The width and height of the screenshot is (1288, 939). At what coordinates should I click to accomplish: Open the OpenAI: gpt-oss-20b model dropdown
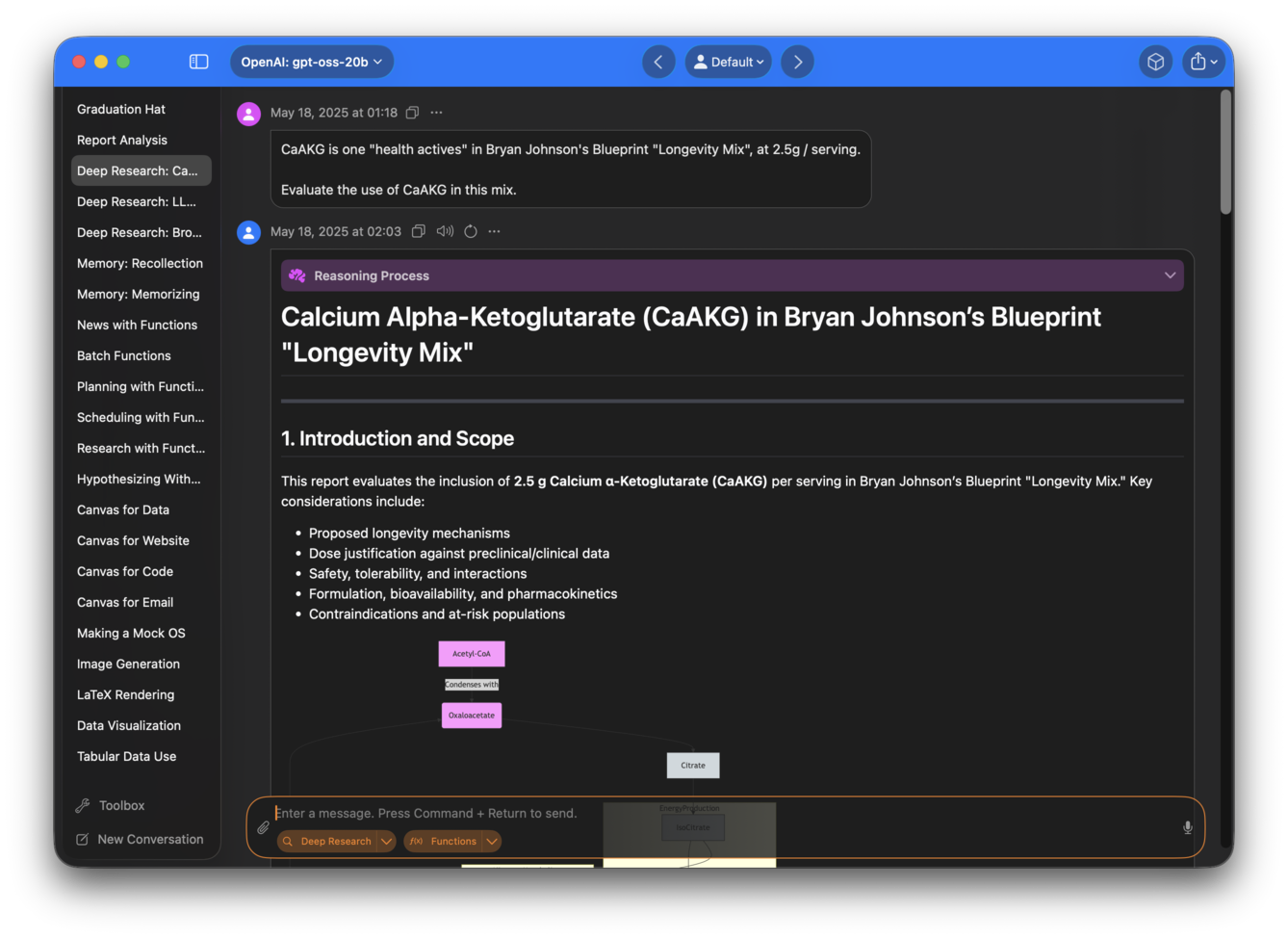click(311, 62)
